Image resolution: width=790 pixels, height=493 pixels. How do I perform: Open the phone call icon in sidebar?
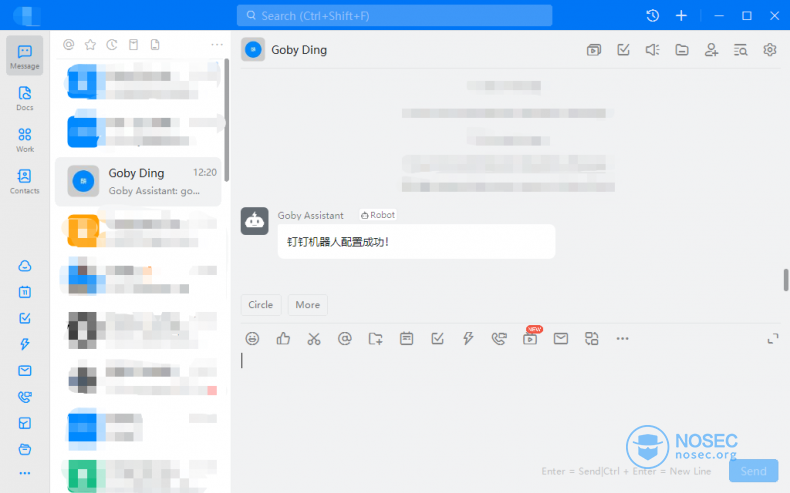pos(24,397)
